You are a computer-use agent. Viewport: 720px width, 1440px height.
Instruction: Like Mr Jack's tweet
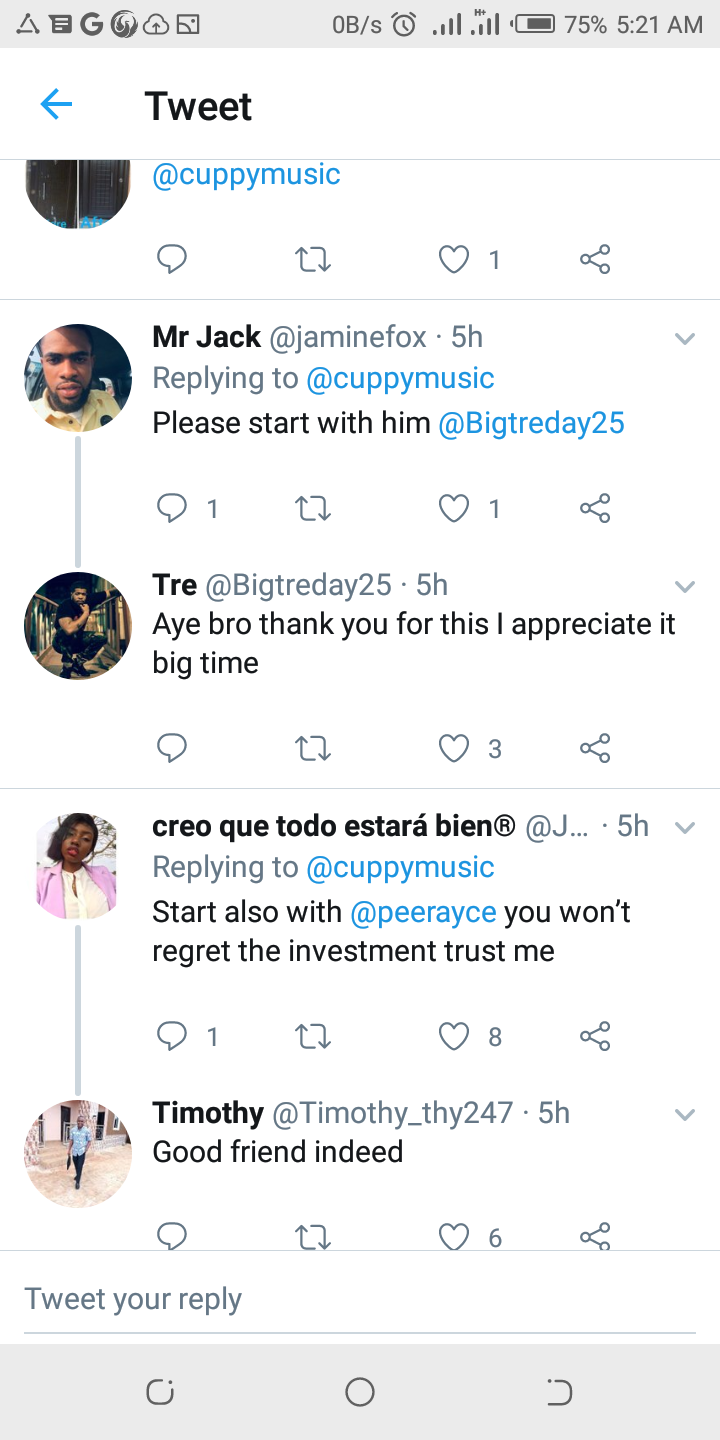click(455, 509)
